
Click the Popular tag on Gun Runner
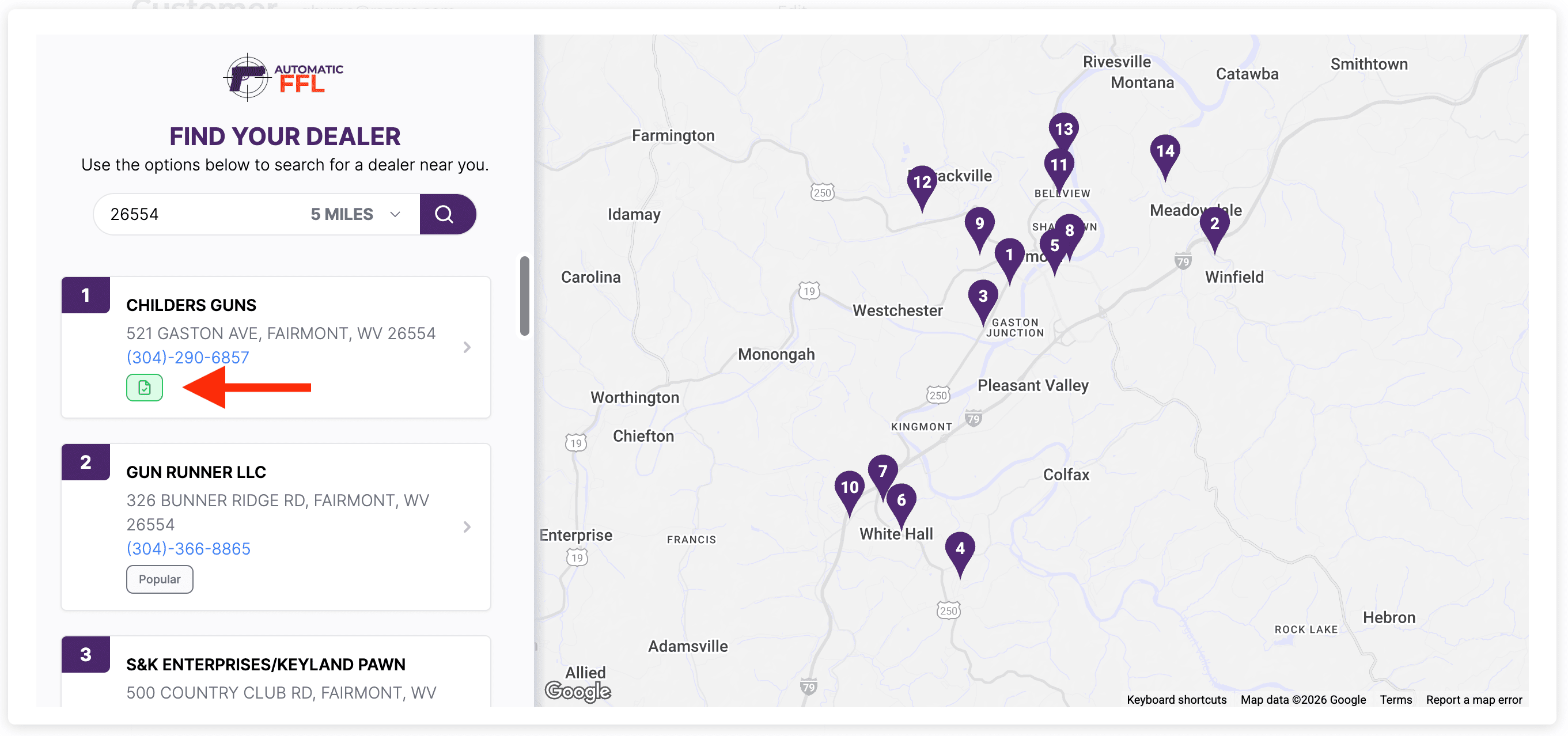click(x=160, y=579)
